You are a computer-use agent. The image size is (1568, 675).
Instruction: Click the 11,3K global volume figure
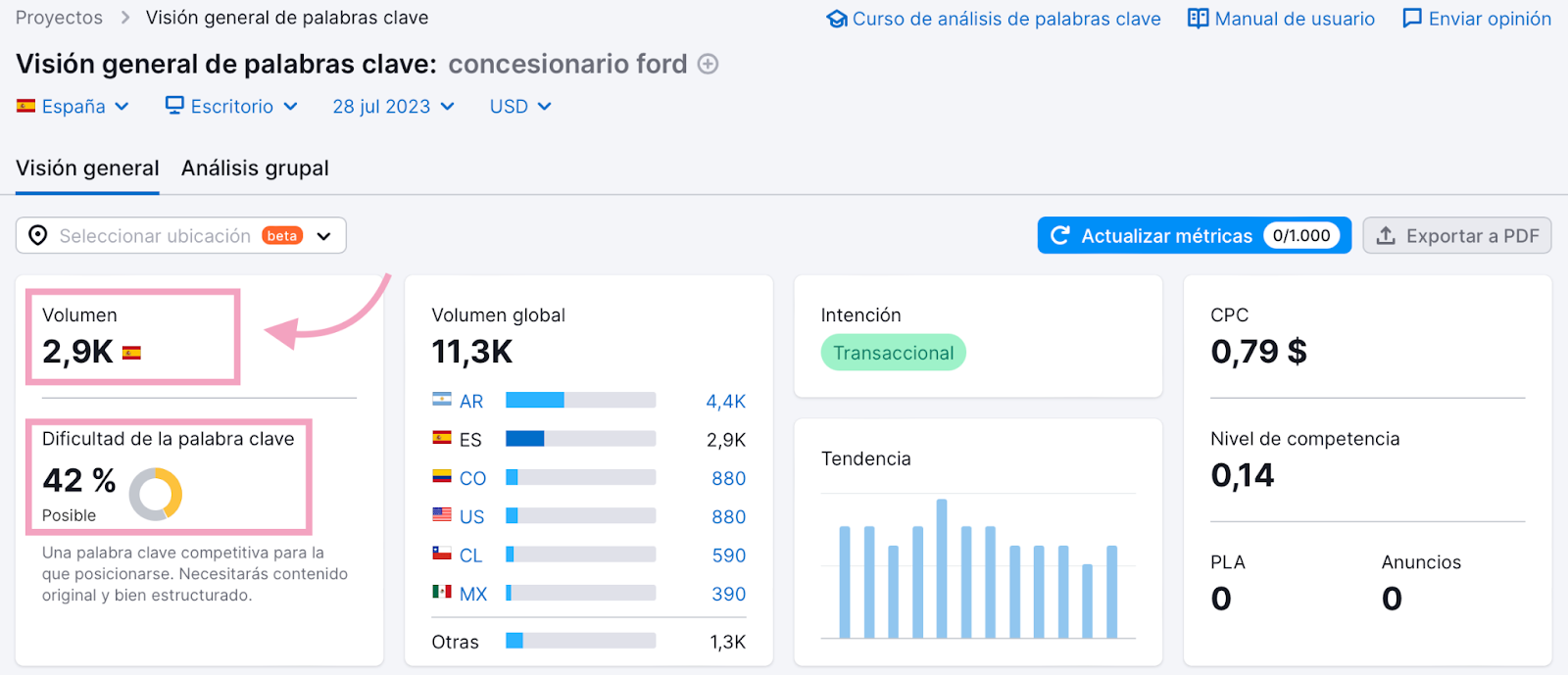point(472,352)
